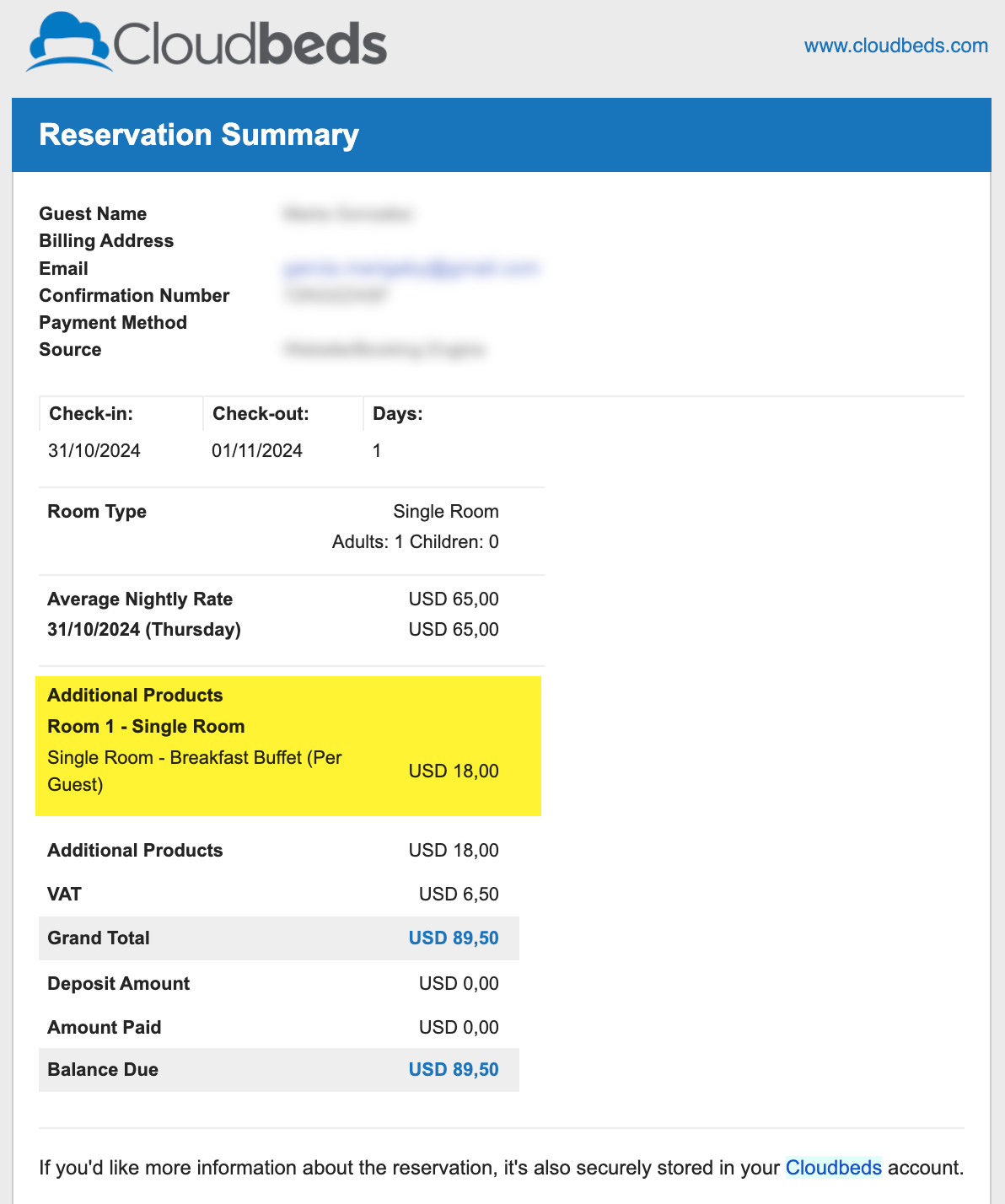1005x1204 pixels.
Task: Click the Room 1 - Single Room heading
Action: [146, 727]
